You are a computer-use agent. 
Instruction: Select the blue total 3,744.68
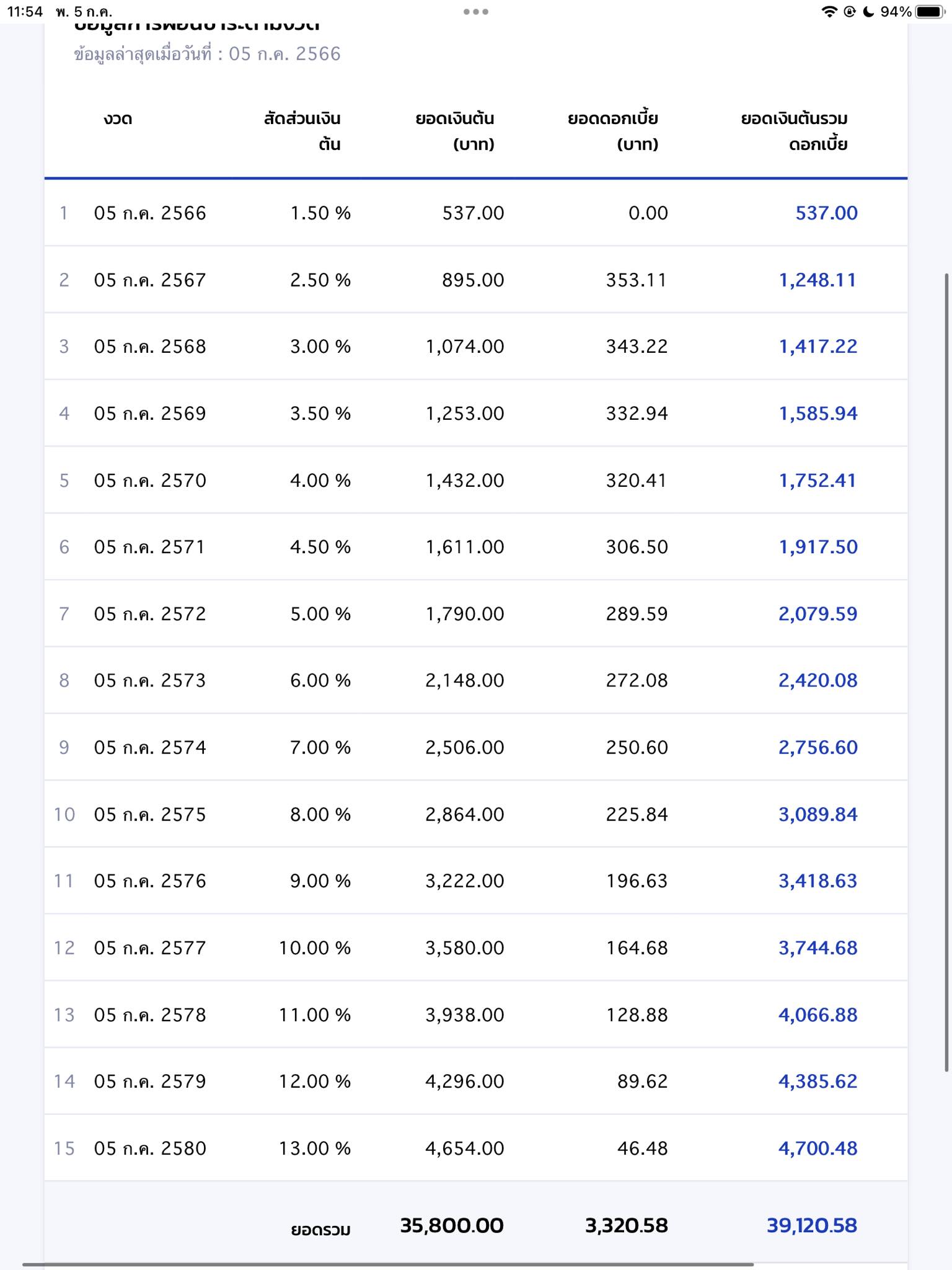click(x=818, y=948)
